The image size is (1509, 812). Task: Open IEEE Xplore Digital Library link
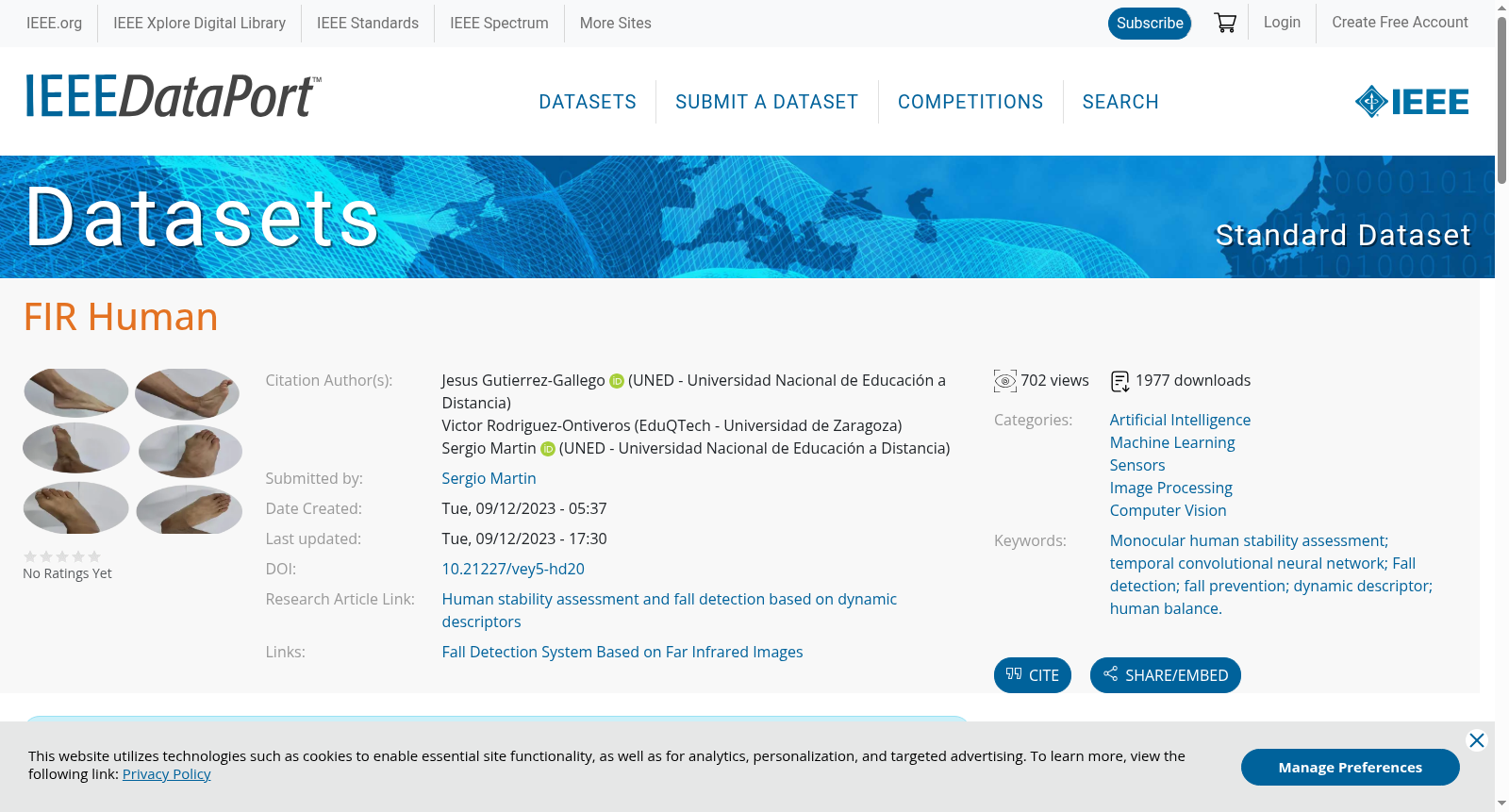(x=199, y=24)
